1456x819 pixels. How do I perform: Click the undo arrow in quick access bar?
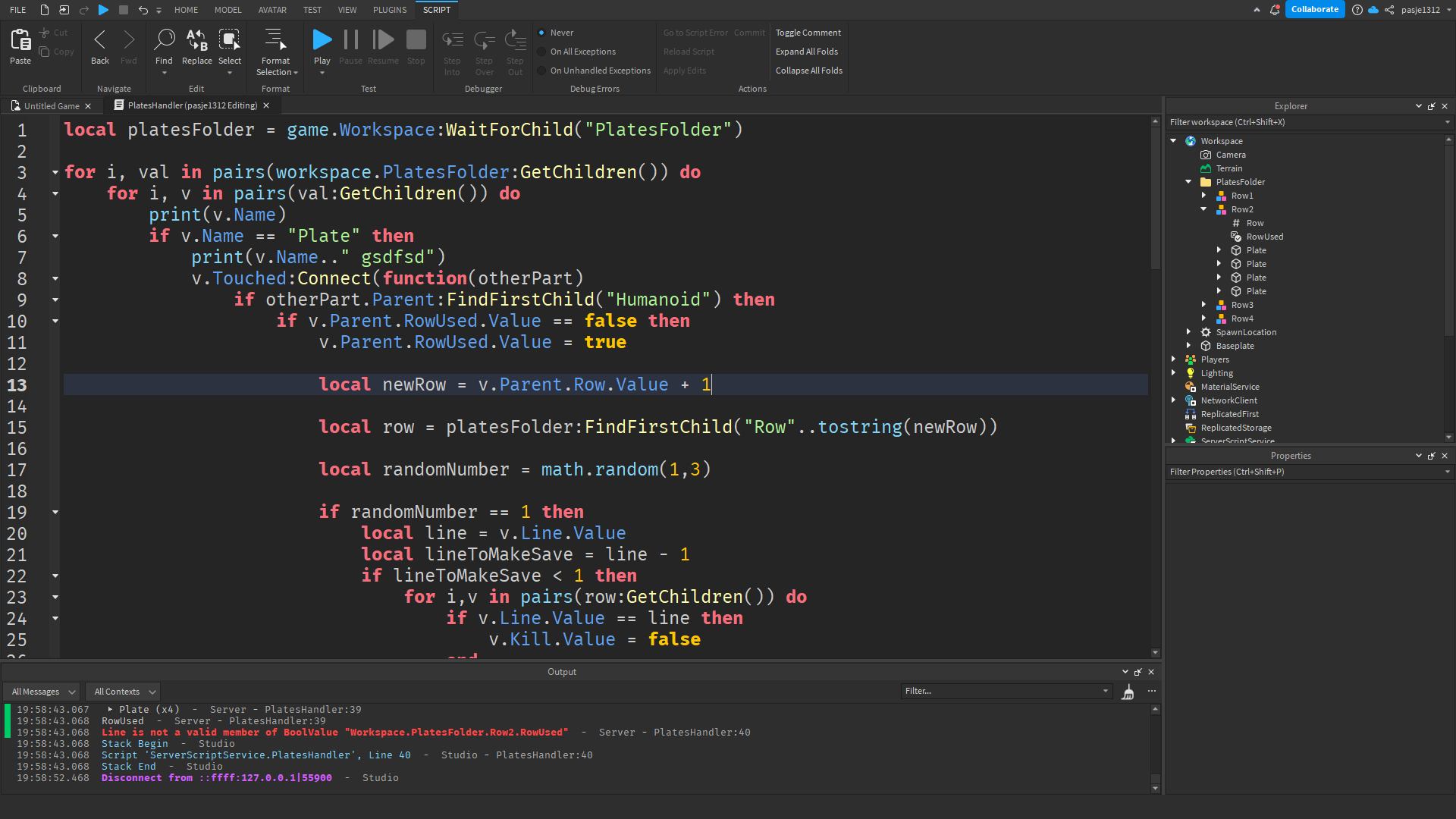click(x=143, y=10)
